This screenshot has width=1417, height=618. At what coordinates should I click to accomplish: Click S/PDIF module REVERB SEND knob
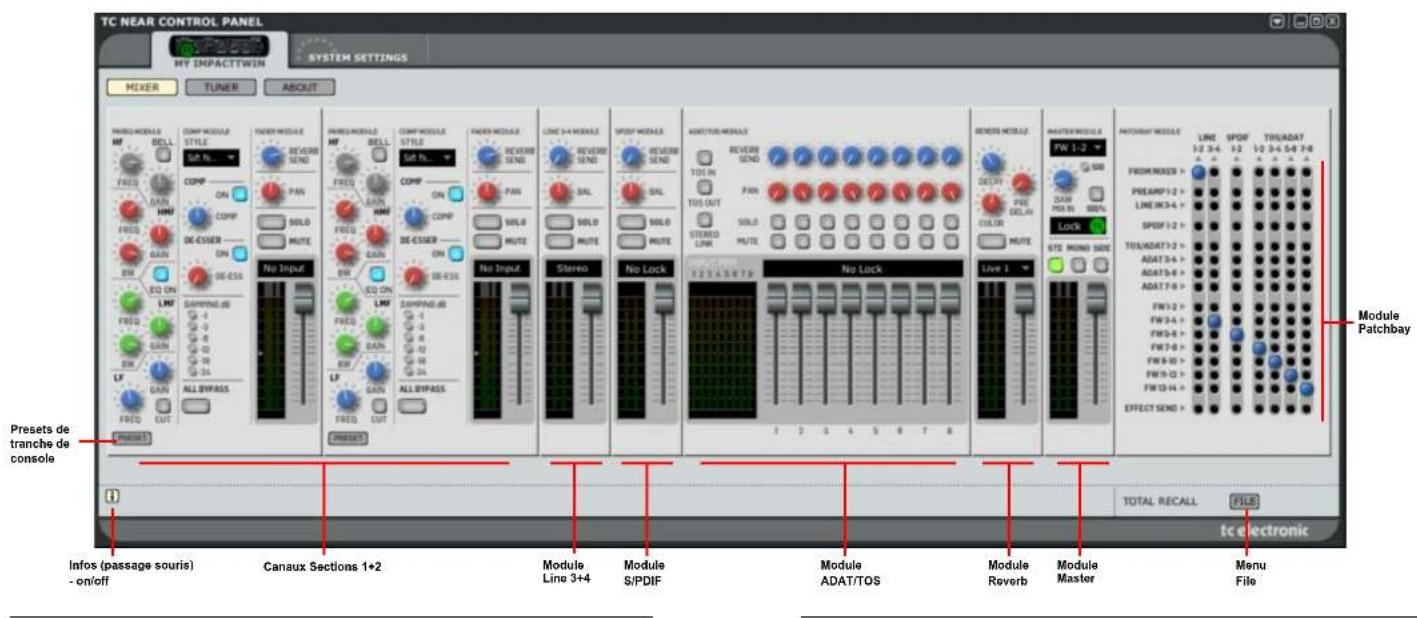pyautogui.click(x=632, y=155)
